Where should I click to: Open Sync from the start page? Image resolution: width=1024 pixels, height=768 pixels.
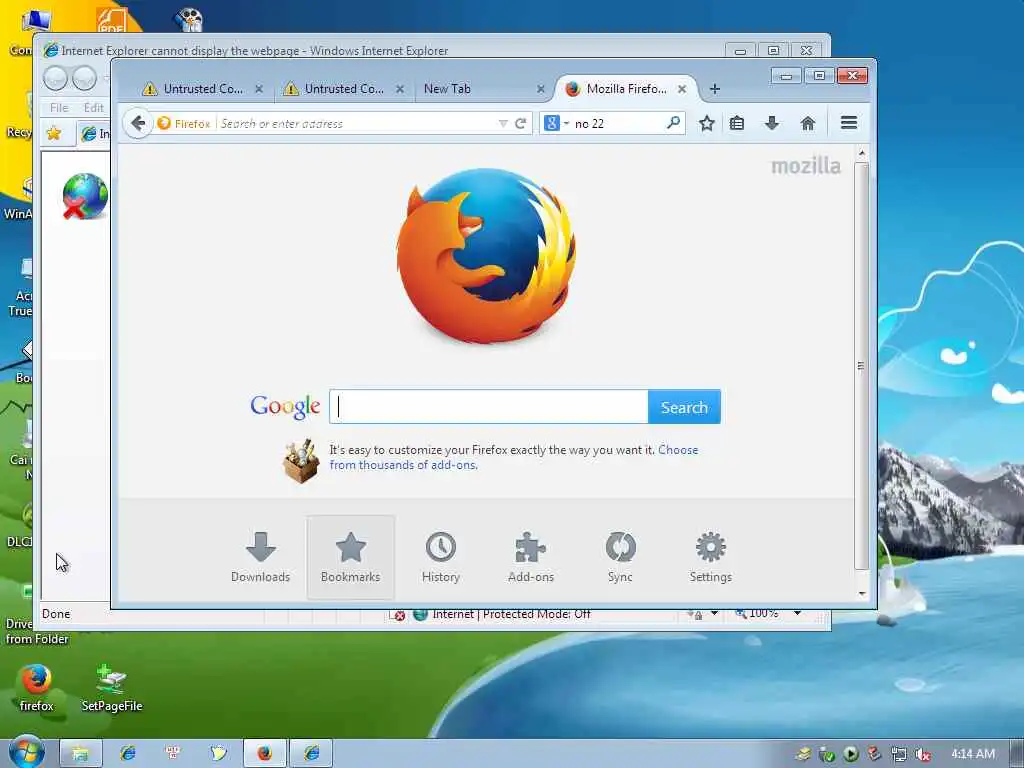tap(620, 557)
